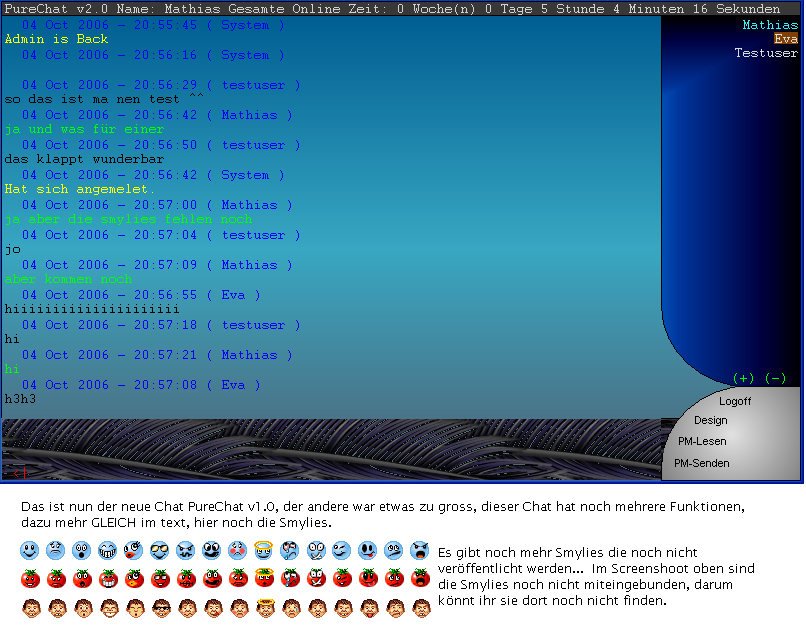Pick the boy face with halo
Viewport: 806px width, 630px height.
264,608
